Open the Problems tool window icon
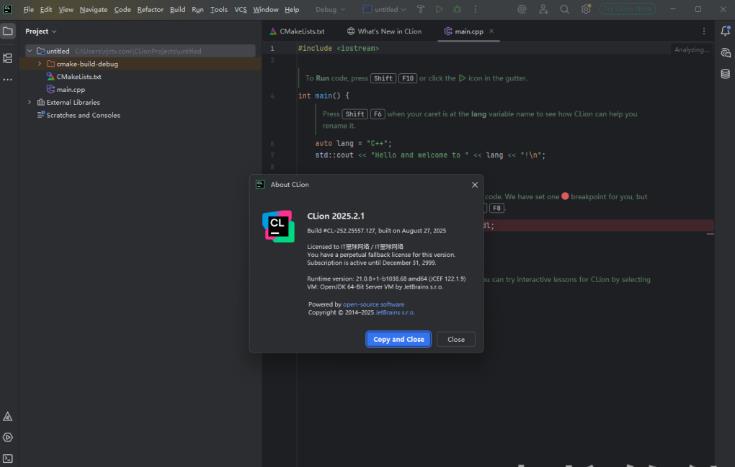This screenshot has width=735, height=467. coord(8,416)
